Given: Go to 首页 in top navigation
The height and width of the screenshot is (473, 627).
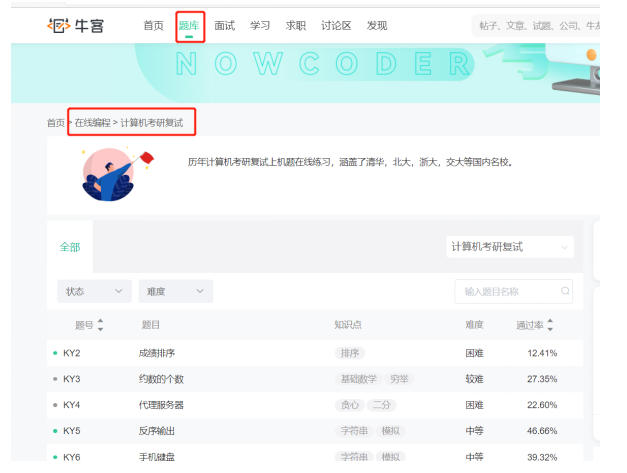Looking at the screenshot, I should tap(153, 25).
